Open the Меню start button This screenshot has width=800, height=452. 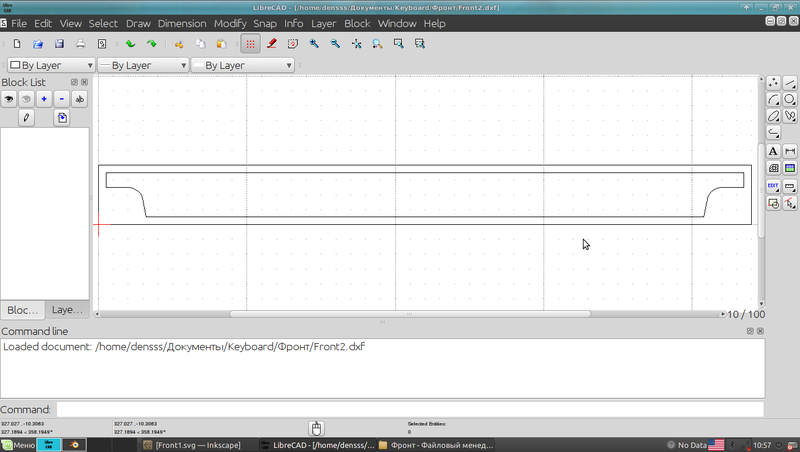pyautogui.click(x=18, y=445)
